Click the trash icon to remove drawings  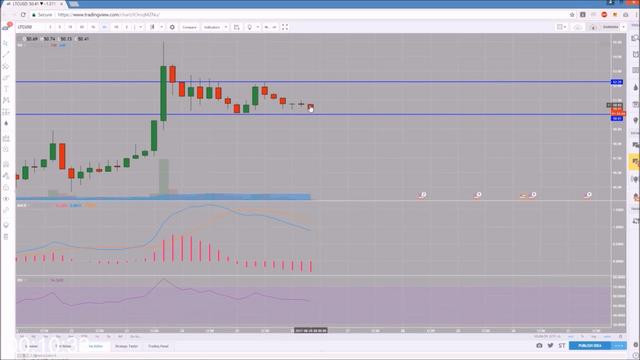click(6, 237)
